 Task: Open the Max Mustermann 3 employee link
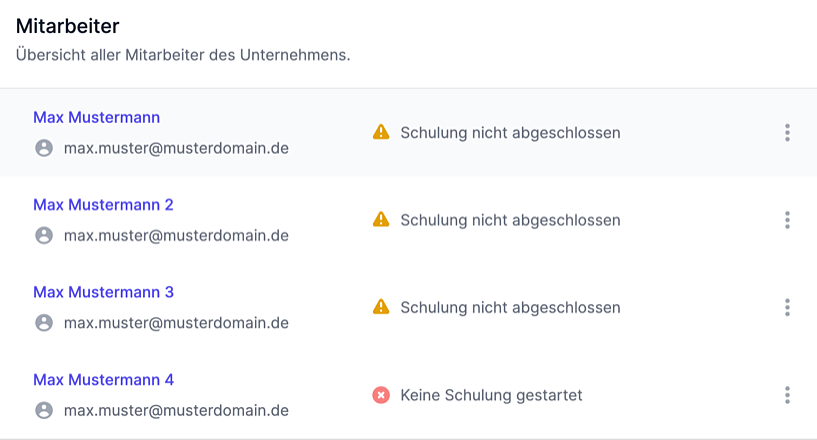(103, 292)
